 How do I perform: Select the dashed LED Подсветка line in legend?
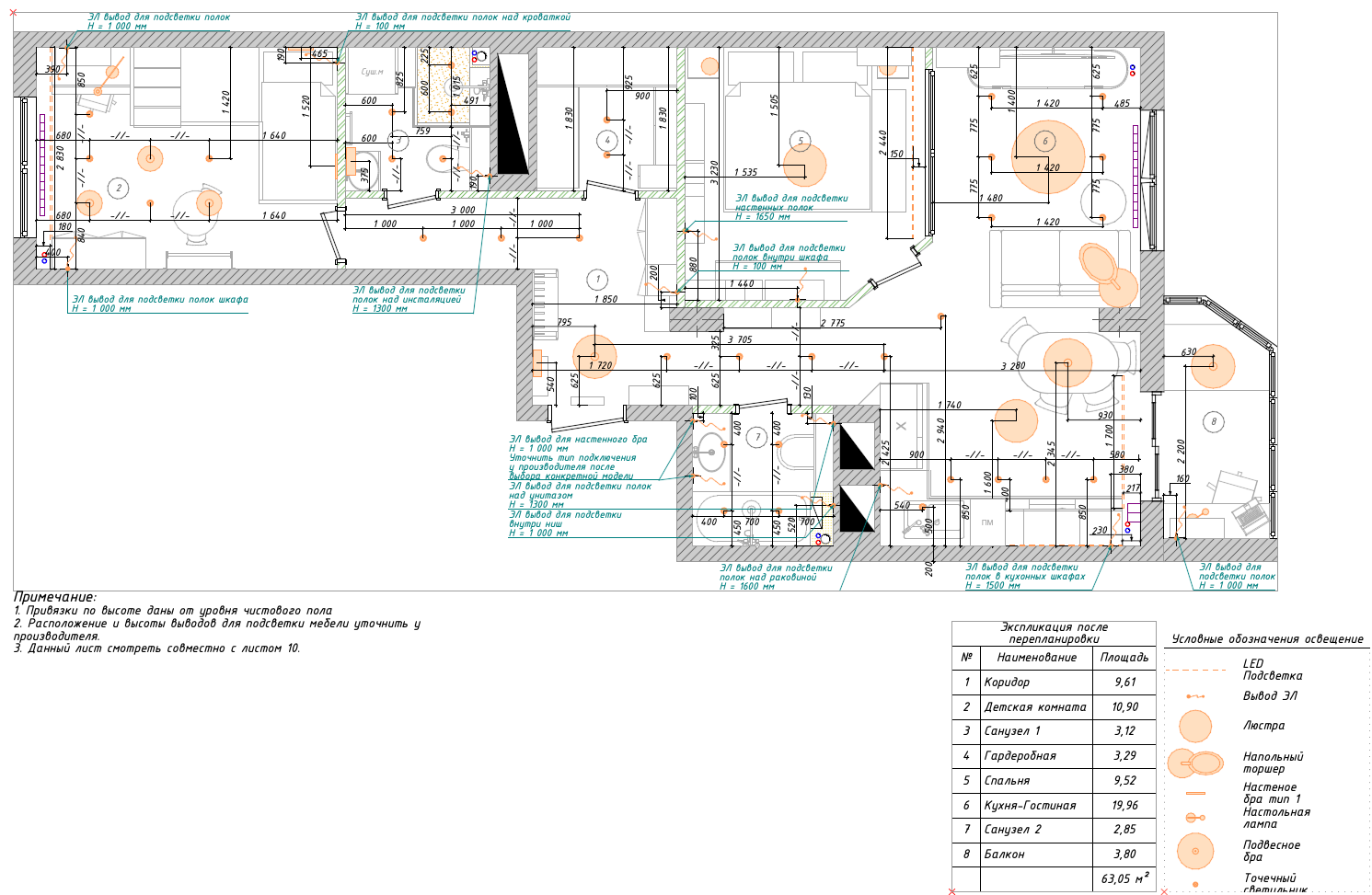coord(1195,670)
